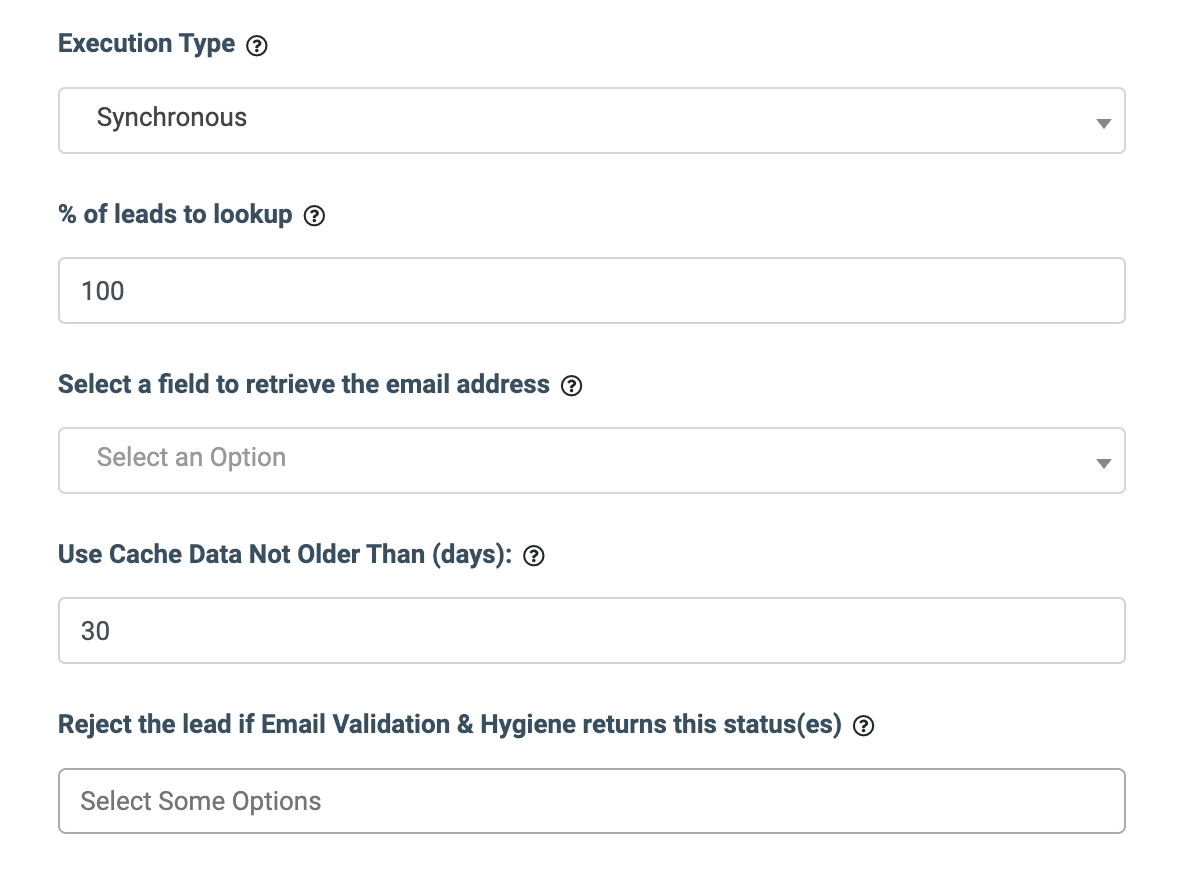The height and width of the screenshot is (870, 1180).
Task: Open help for Reject the lead statuses
Action: (x=864, y=726)
